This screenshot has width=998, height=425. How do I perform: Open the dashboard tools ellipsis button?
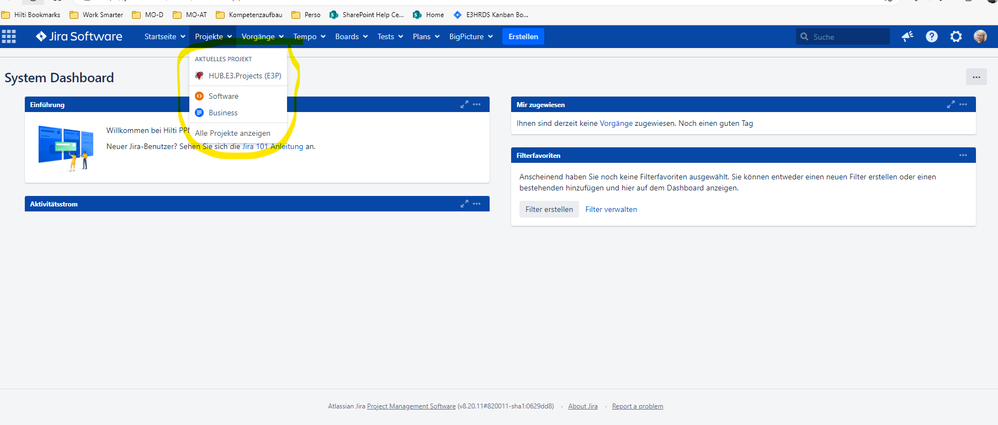[x=976, y=77]
